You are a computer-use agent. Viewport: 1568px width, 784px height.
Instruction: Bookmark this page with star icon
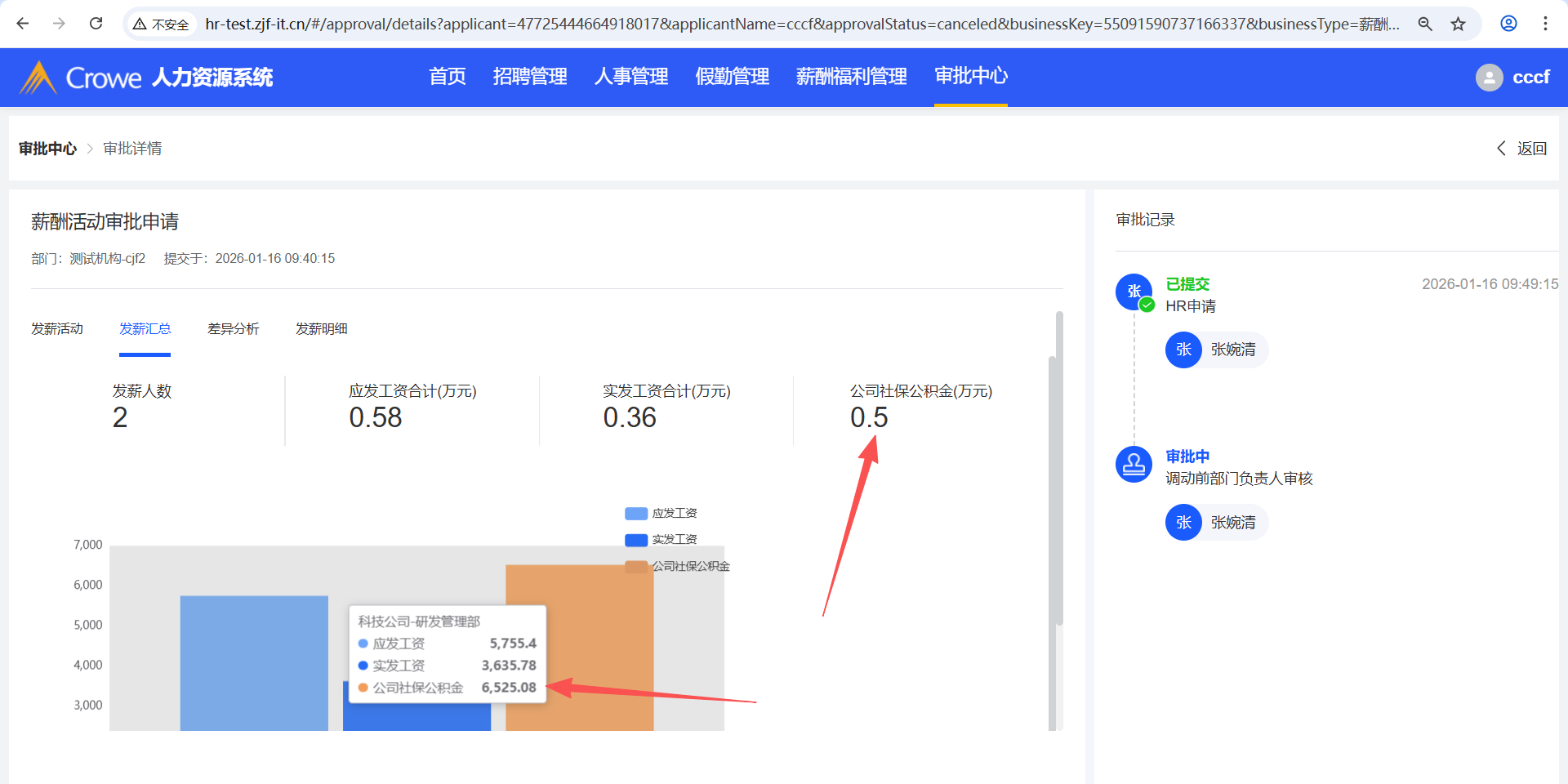(1458, 24)
